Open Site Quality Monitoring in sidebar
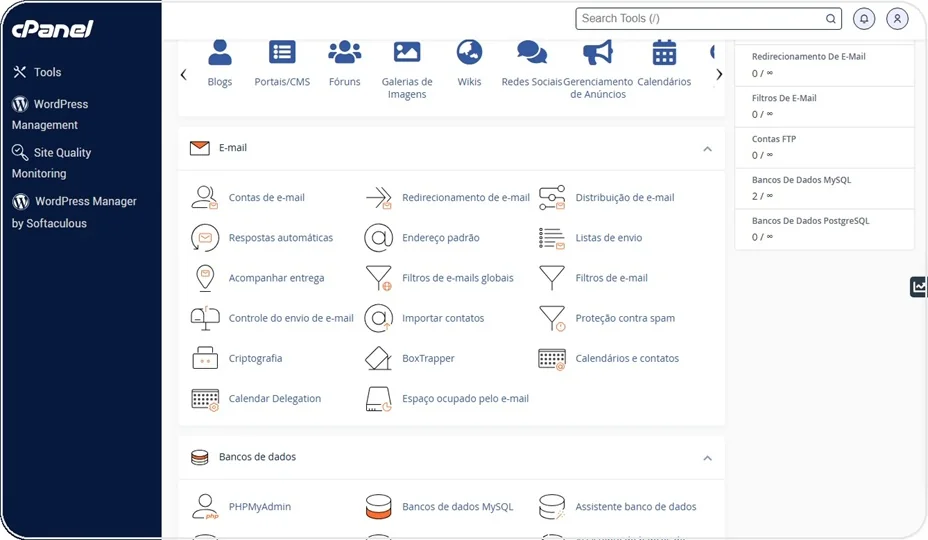The height and width of the screenshot is (540, 928). pos(51,162)
